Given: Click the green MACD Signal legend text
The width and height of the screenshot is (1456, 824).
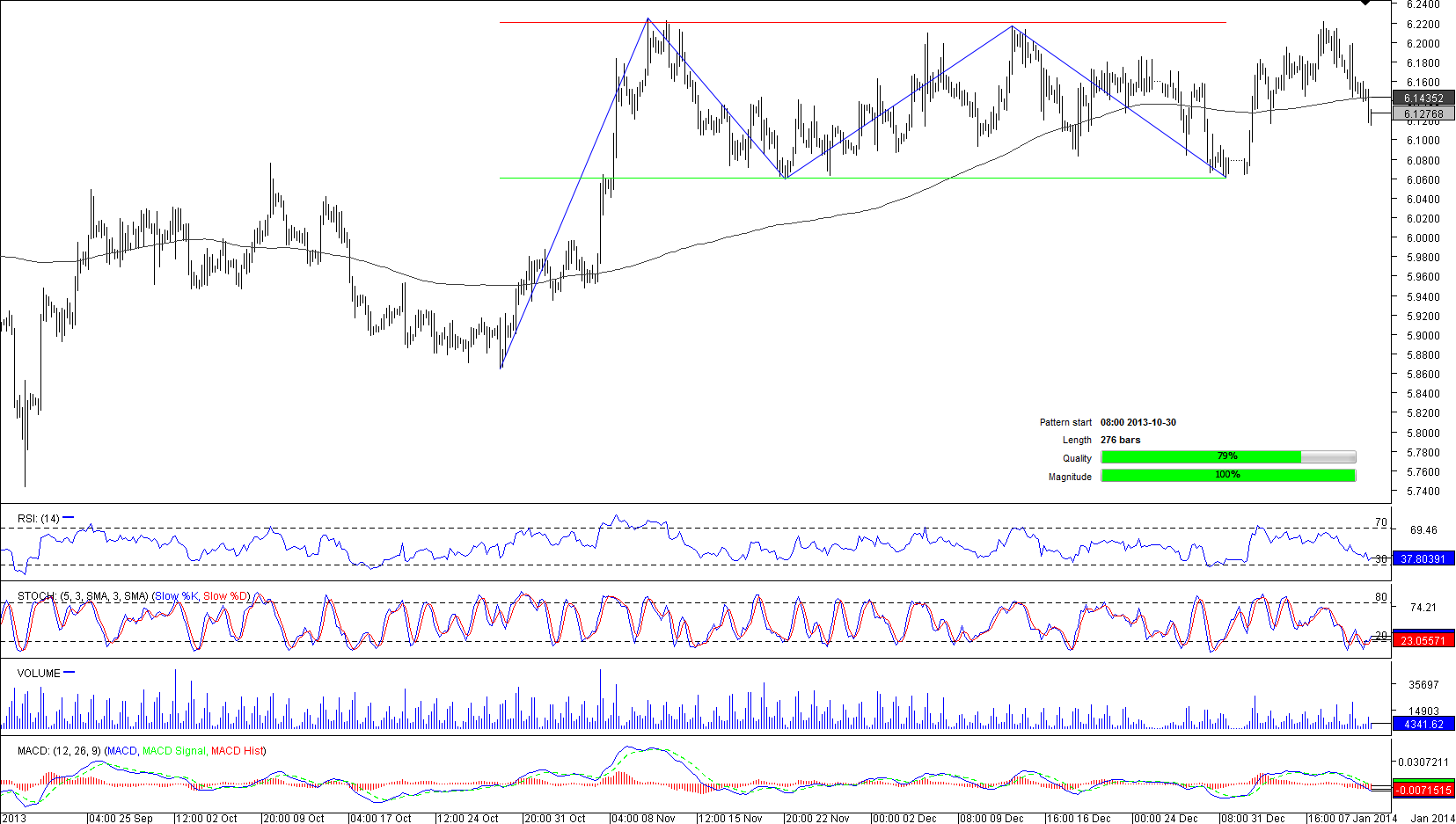Looking at the screenshot, I should 174,751.
